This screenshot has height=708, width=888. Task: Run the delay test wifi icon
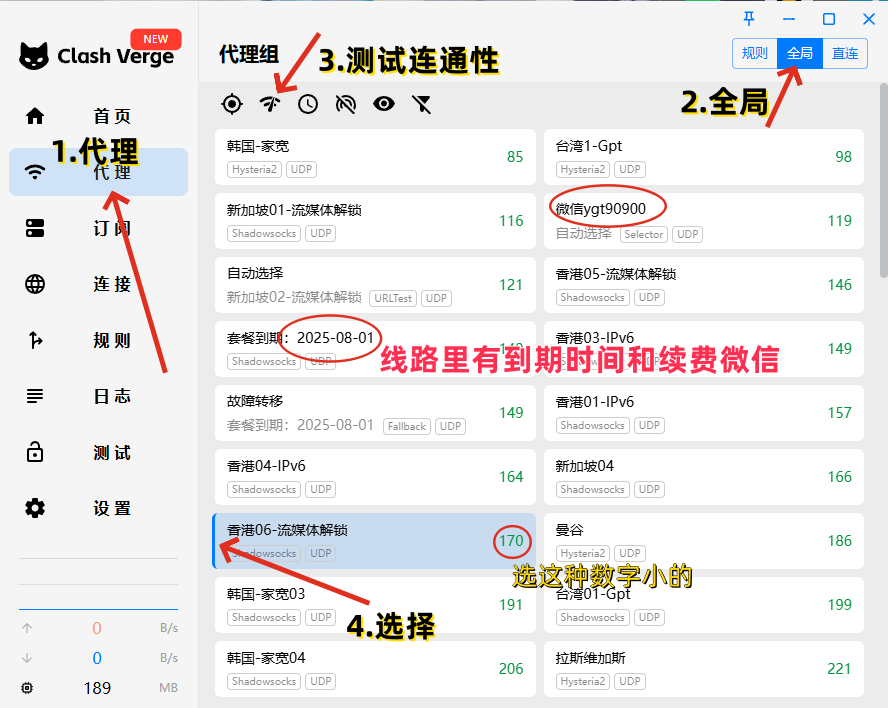pos(270,103)
